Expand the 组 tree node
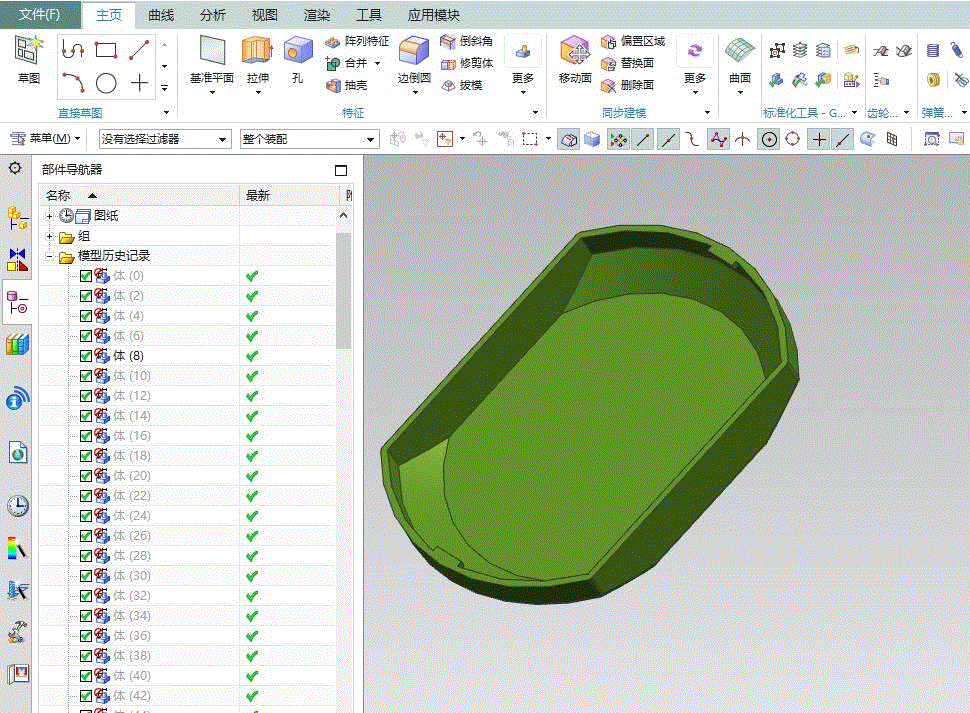 click(49, 236)
